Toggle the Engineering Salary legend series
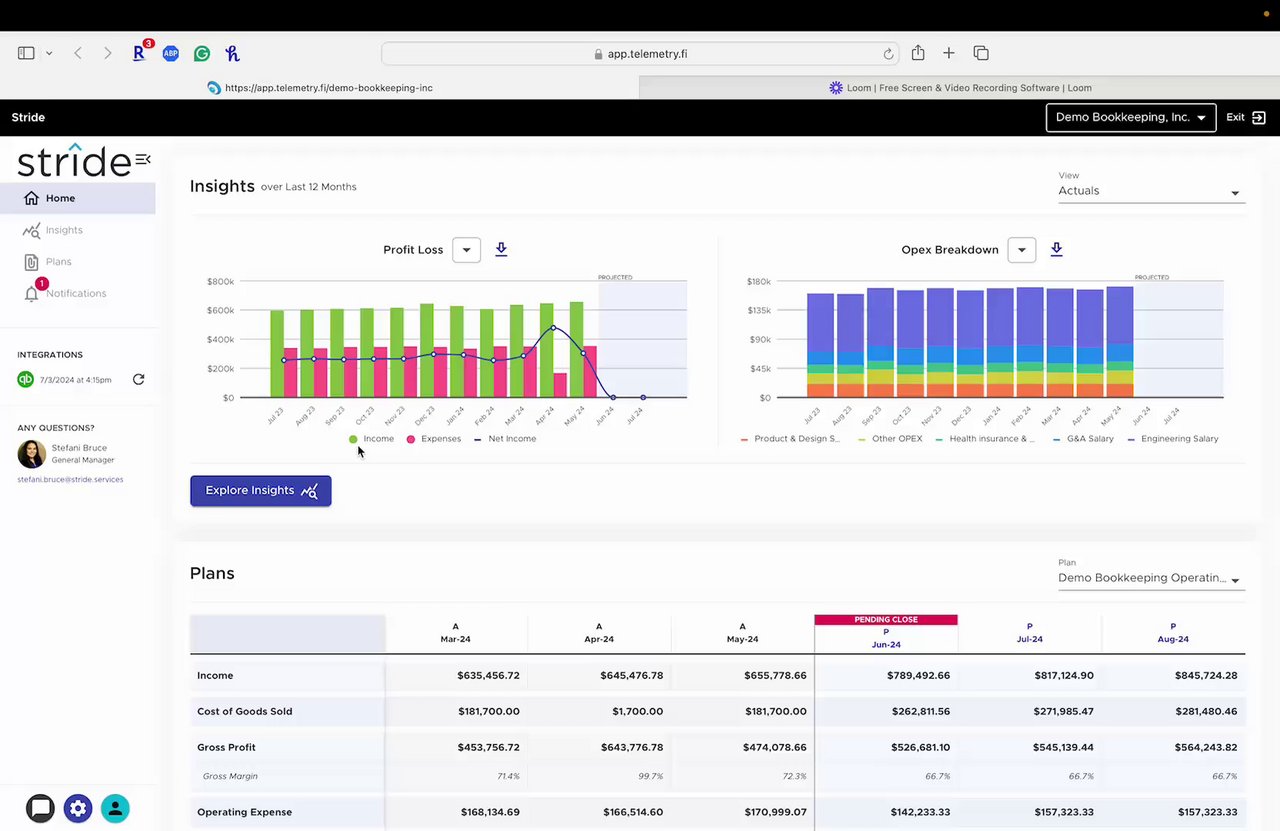The image size is (1280, 831). (1173, 439)
